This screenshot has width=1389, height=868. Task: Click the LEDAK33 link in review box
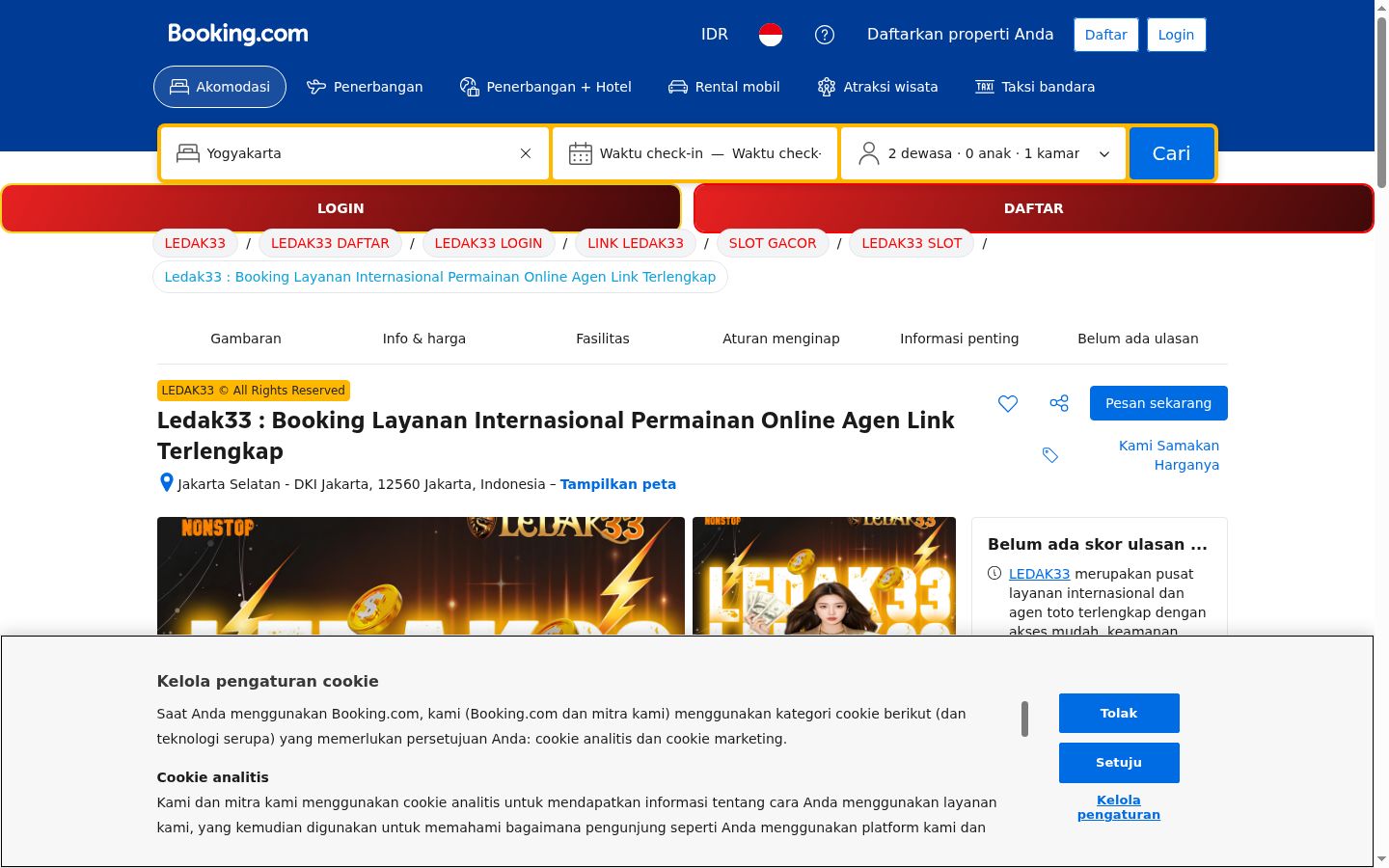[1039, 574]
